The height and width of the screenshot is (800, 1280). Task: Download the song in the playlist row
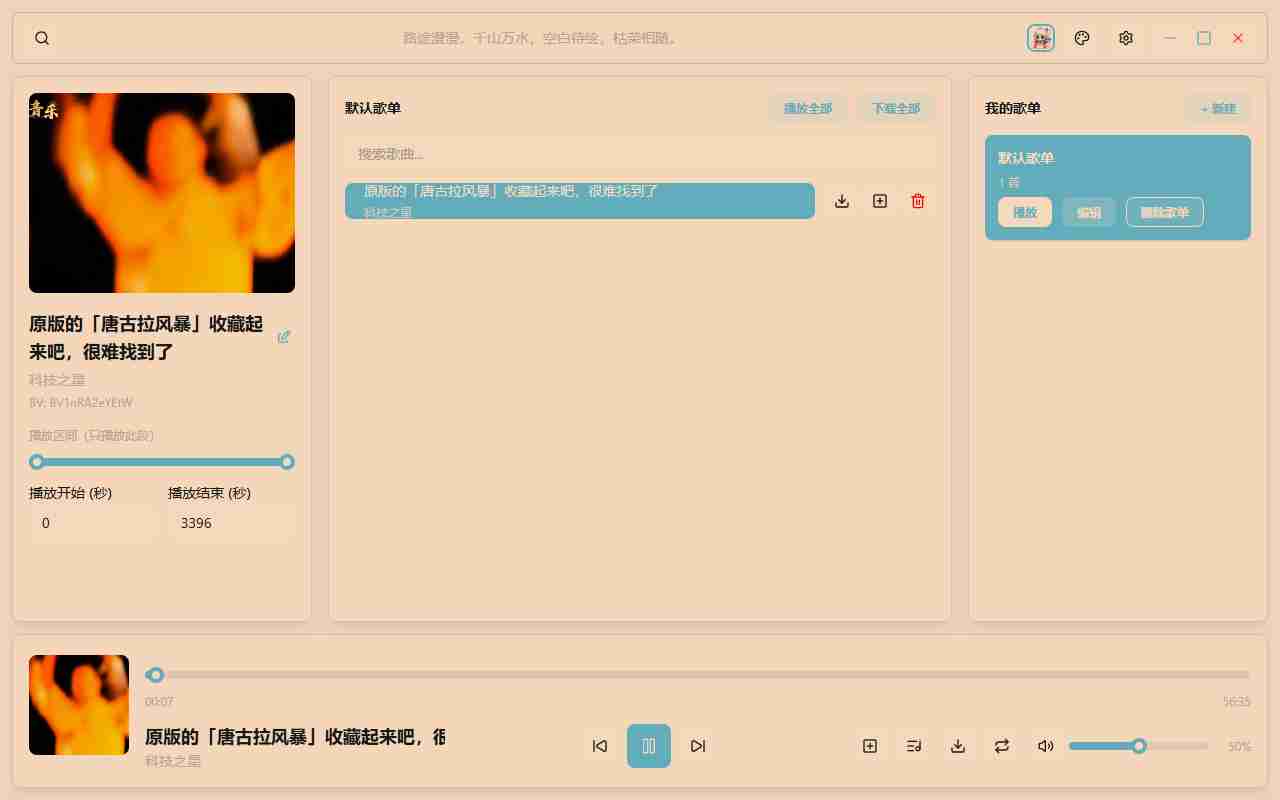[842, 201]
